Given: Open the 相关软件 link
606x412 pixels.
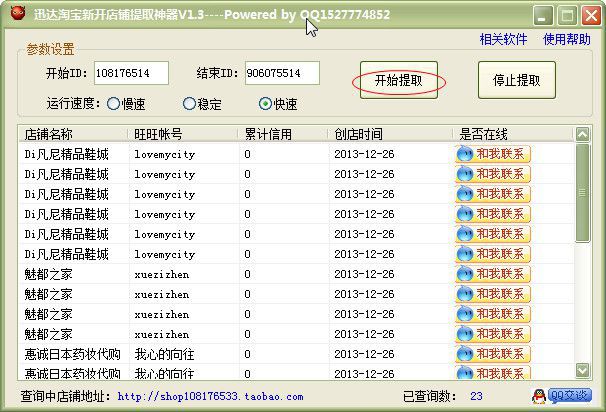Looking at the screenshot, I should [x=503, y=39].
